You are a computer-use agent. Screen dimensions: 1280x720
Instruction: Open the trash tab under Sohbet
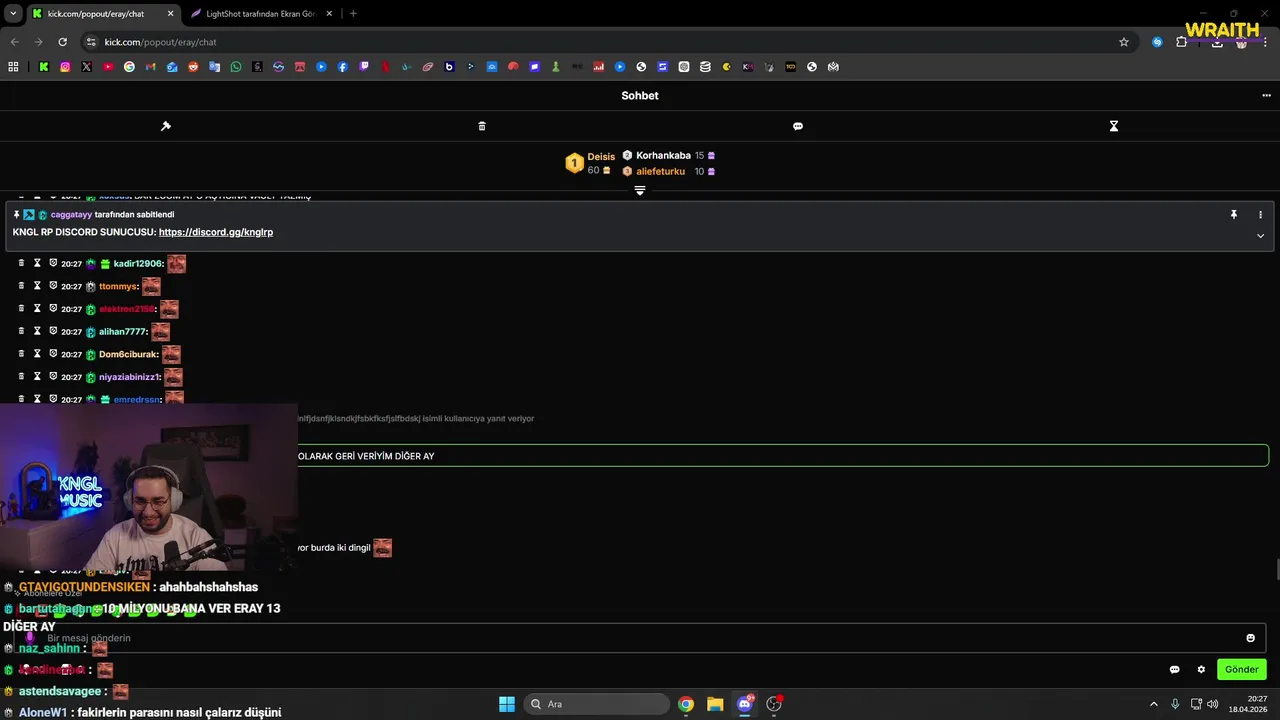click(482, 126)
